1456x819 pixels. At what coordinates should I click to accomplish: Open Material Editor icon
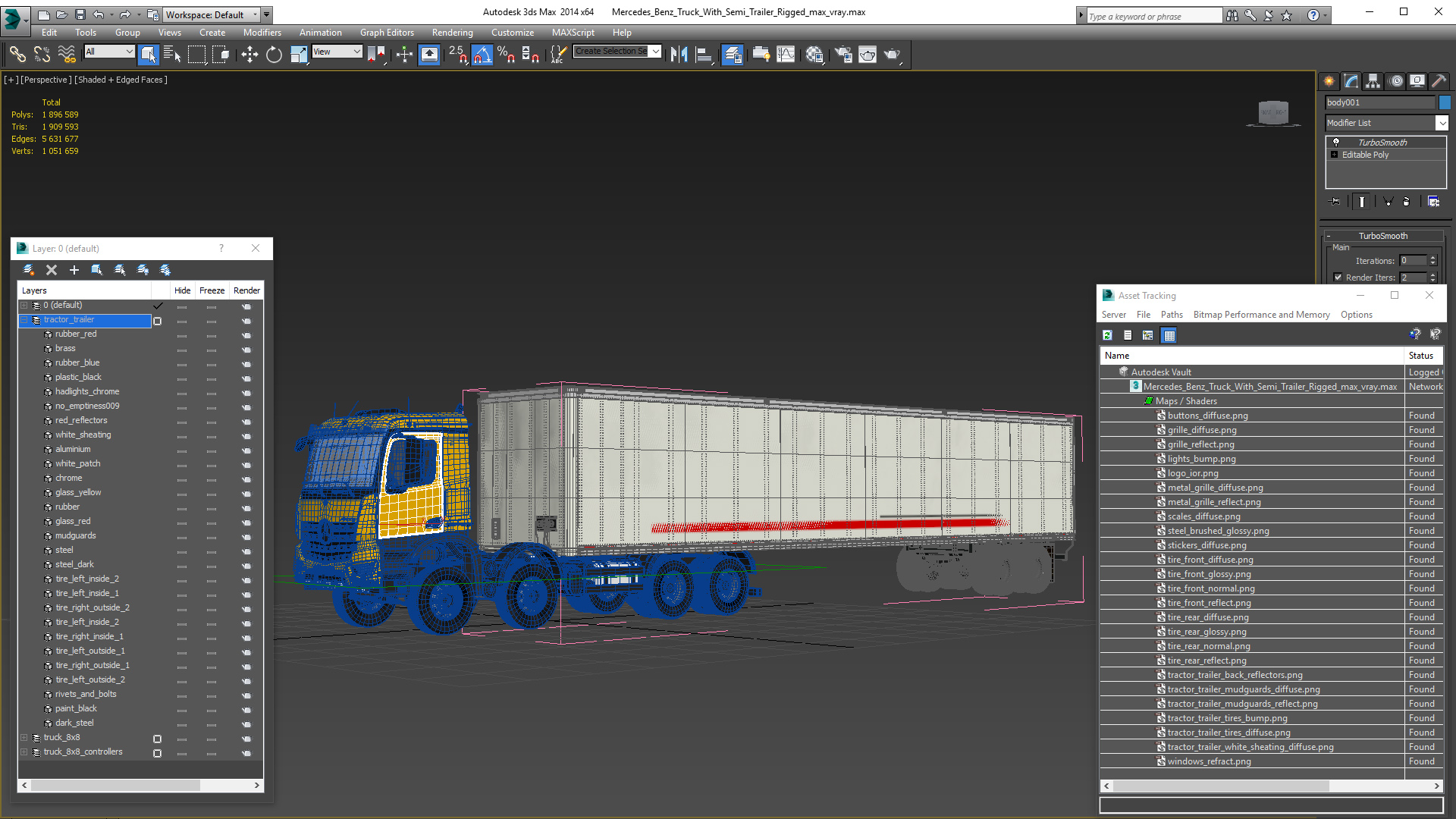(814, 54)
